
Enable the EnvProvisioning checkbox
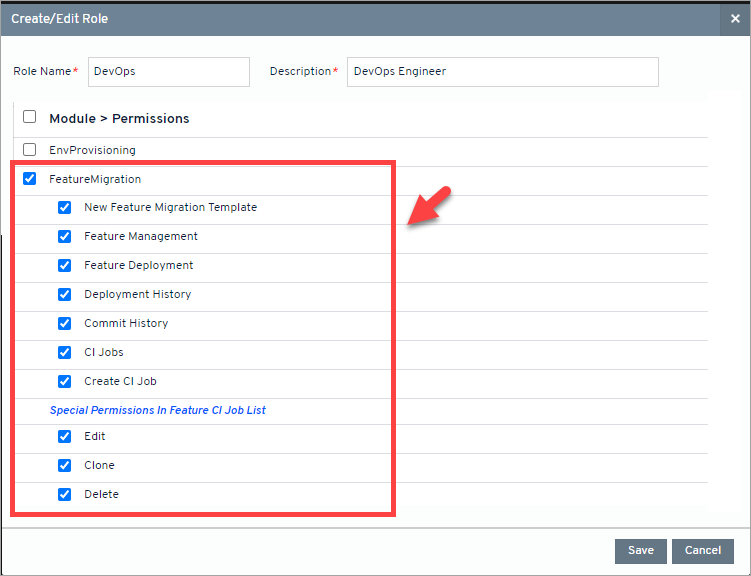tap(30, 150)
